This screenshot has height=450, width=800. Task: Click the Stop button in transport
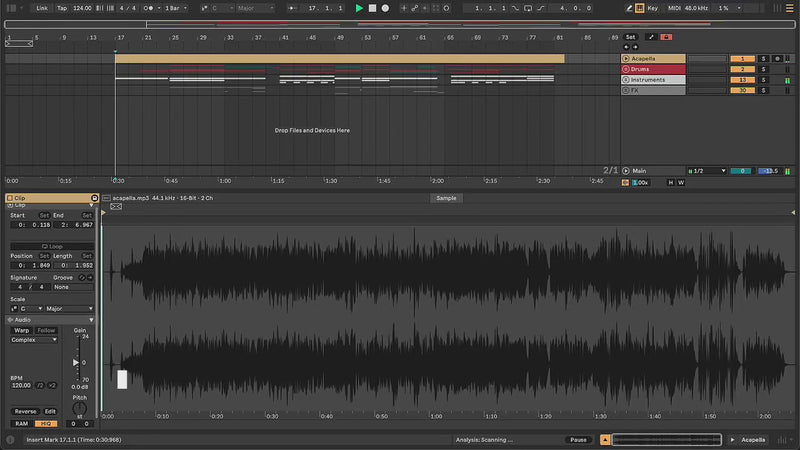[372, 8]
